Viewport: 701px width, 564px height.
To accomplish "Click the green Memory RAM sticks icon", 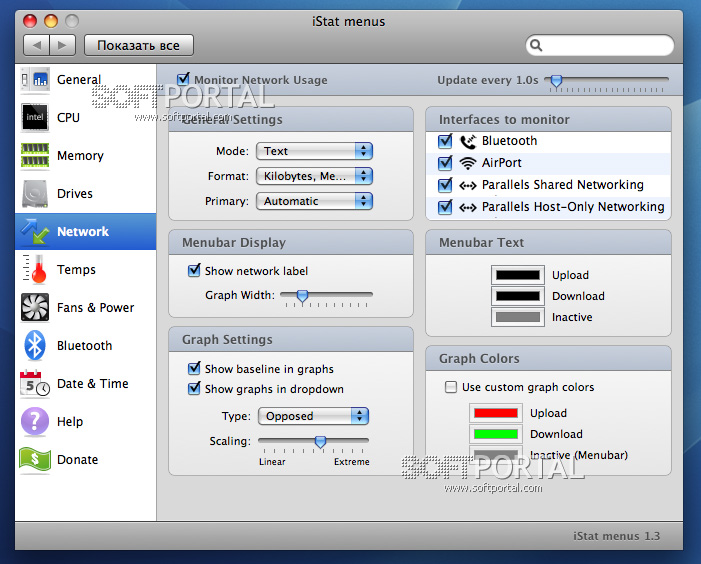I will click(35, 156).
